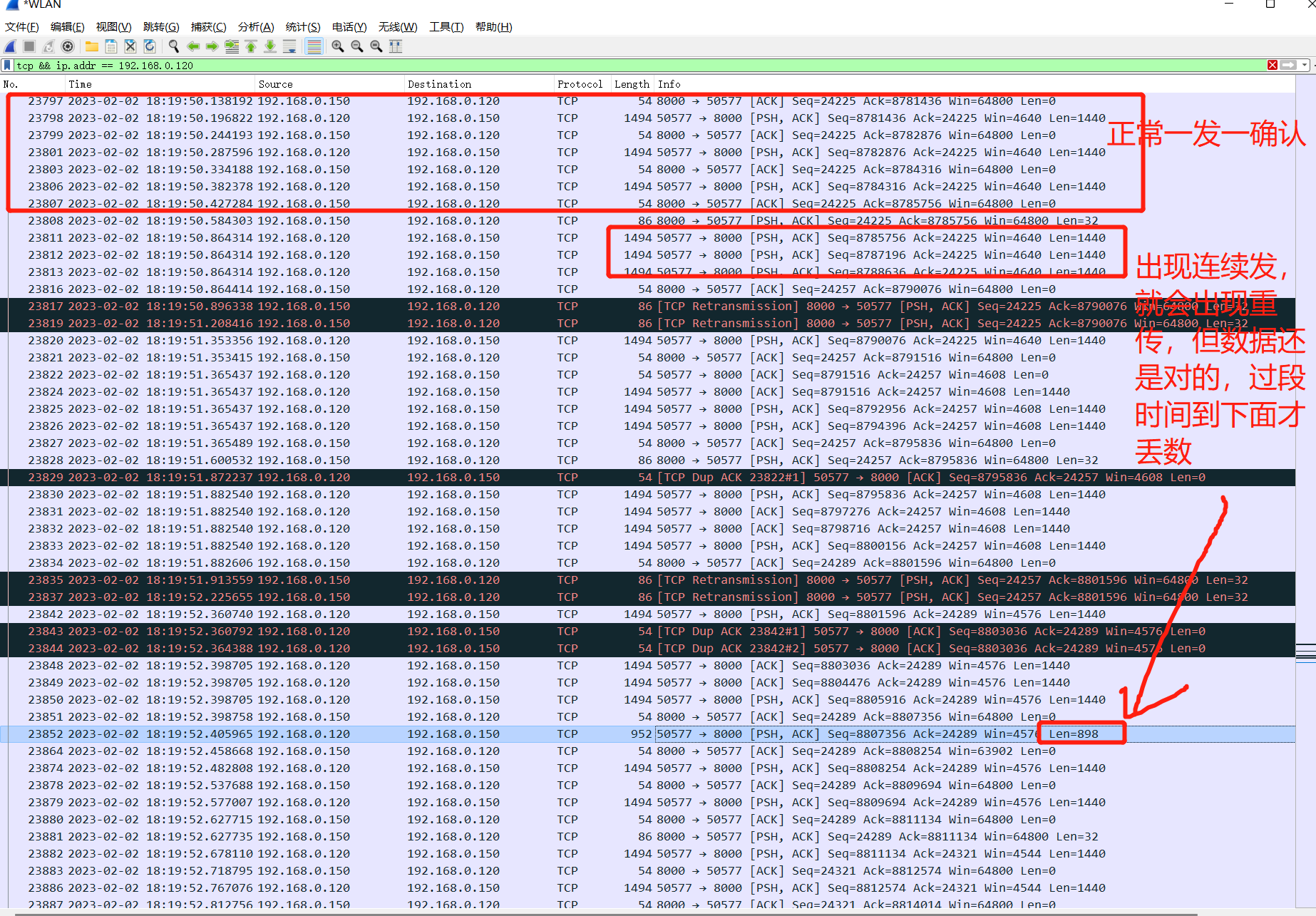Viewport: 1316px width, 916px height.
Task: Go back in packet history
Action: click(x=193, y=46)
